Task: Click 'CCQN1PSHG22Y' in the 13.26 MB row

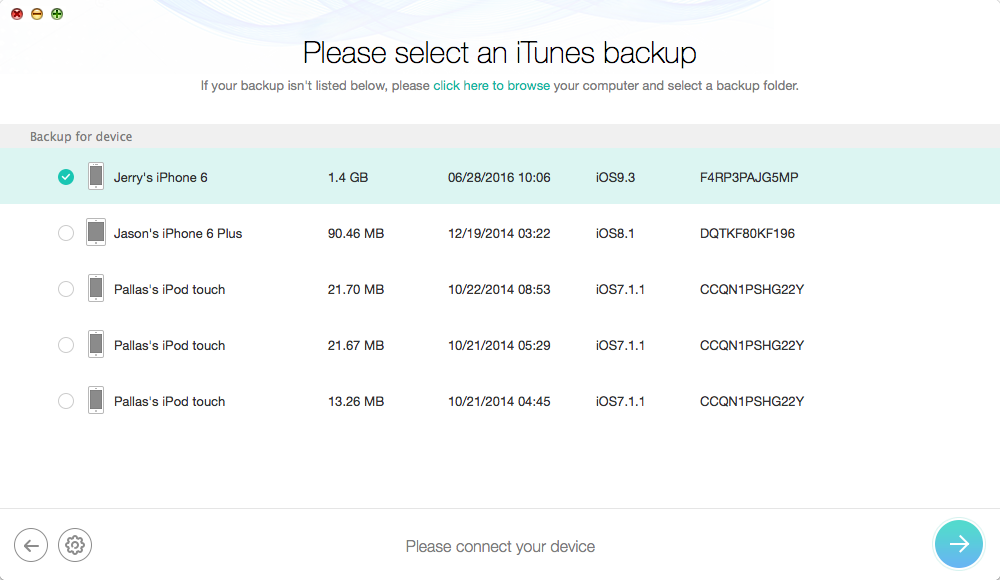Action: coord(752,402)
